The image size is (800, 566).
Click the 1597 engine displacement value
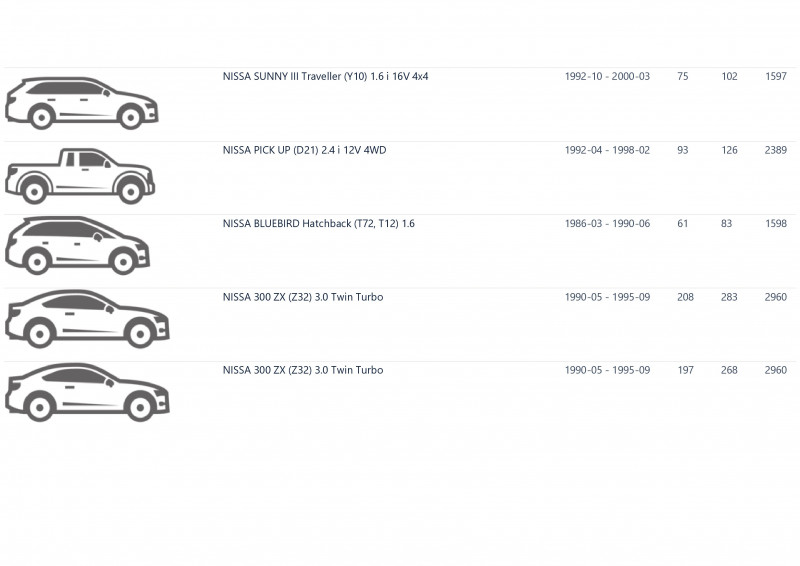[x=776, y=77]
